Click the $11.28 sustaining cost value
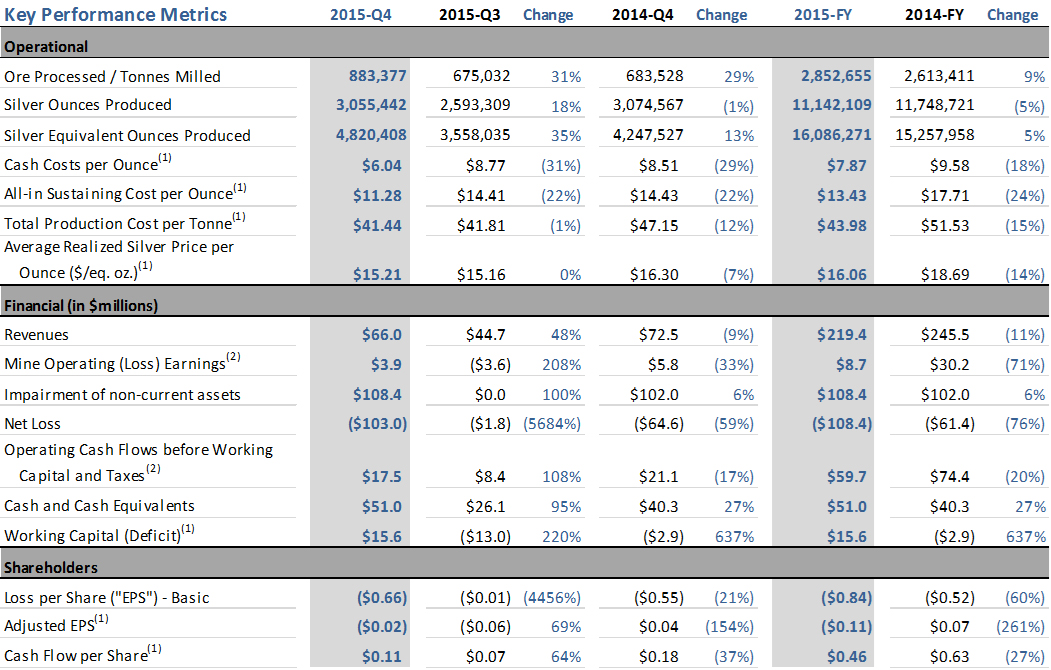 377,196
